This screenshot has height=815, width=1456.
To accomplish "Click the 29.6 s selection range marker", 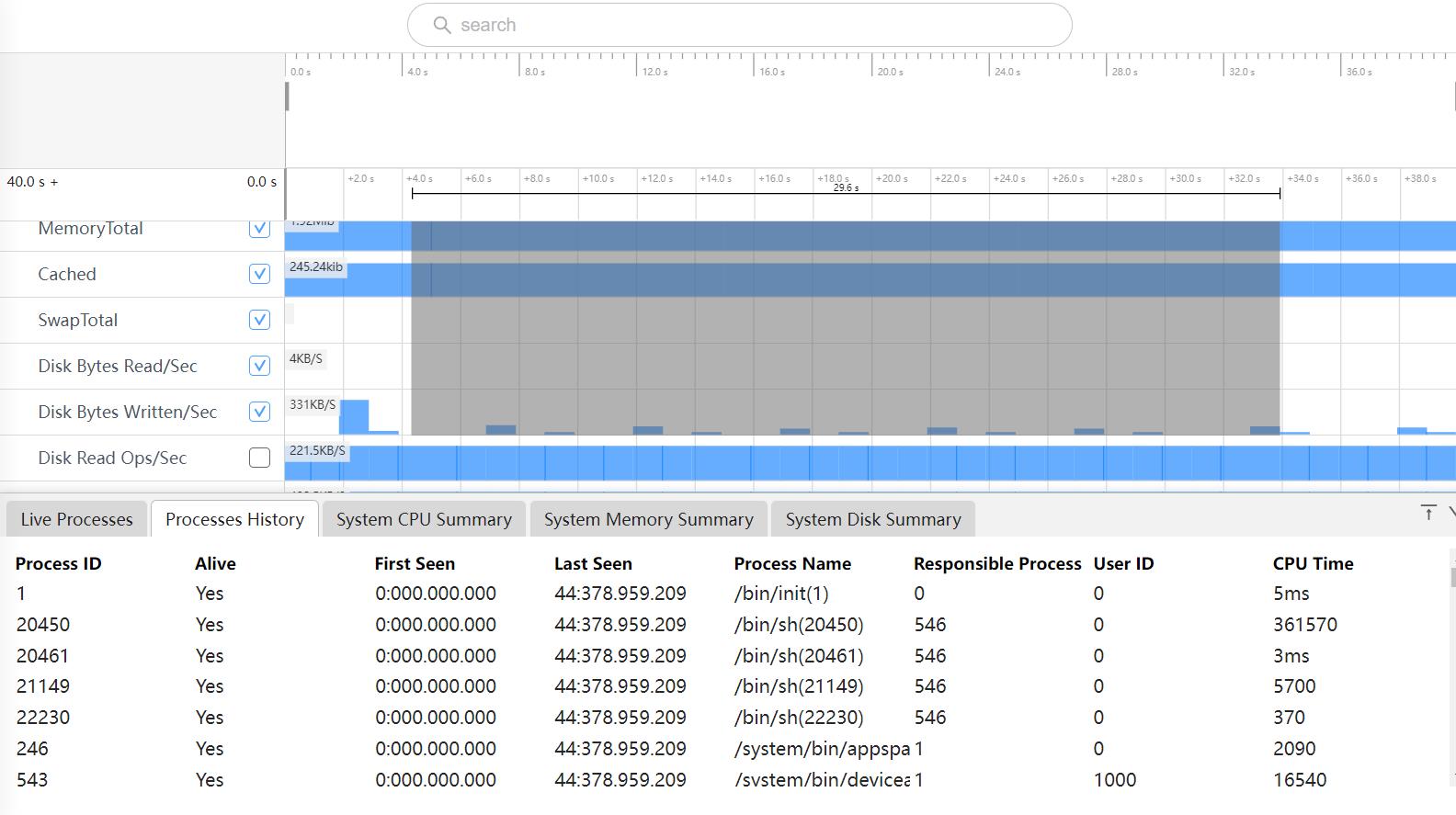I will 846,188.
